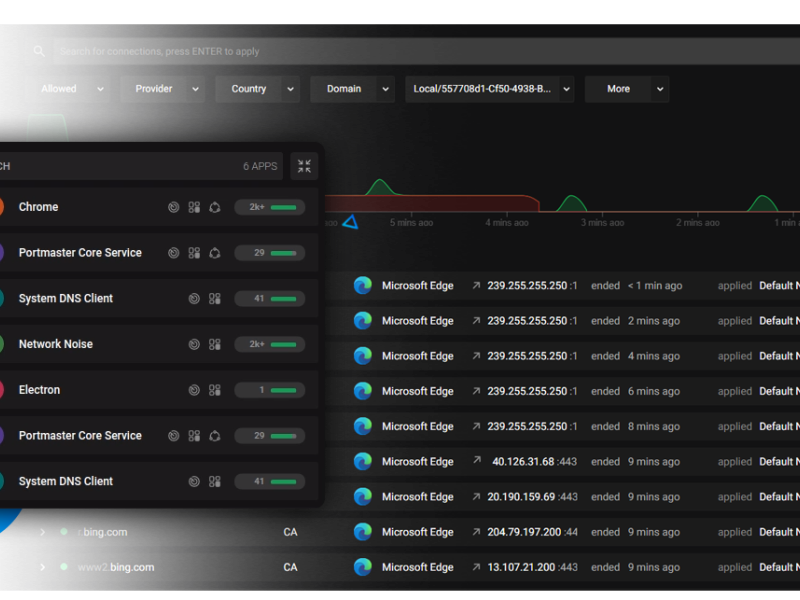This screenshot has width=800, height=600.
Task: Click the spiral radar icon in the Chrome row
Action: [x=173, y=207]
